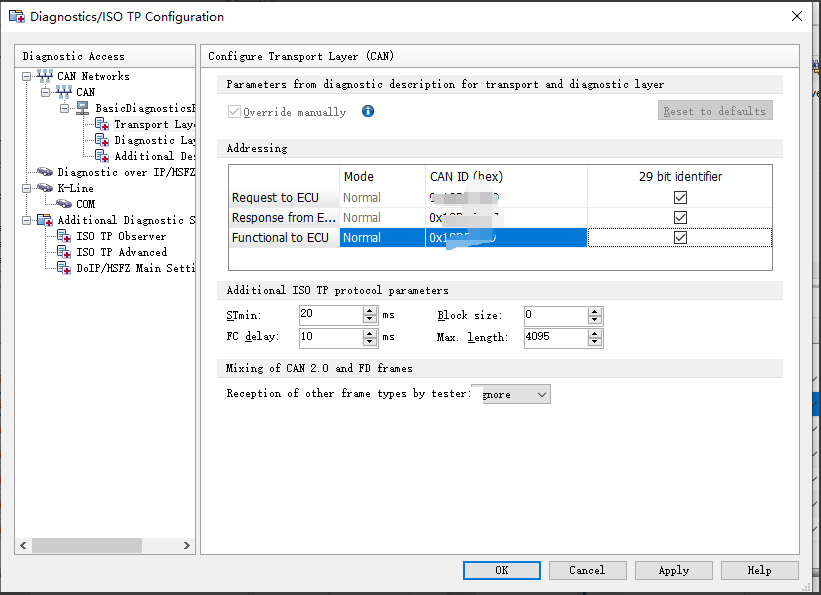
Task: Click the blue info icon beside Override manually
Action: coord(368,111)
